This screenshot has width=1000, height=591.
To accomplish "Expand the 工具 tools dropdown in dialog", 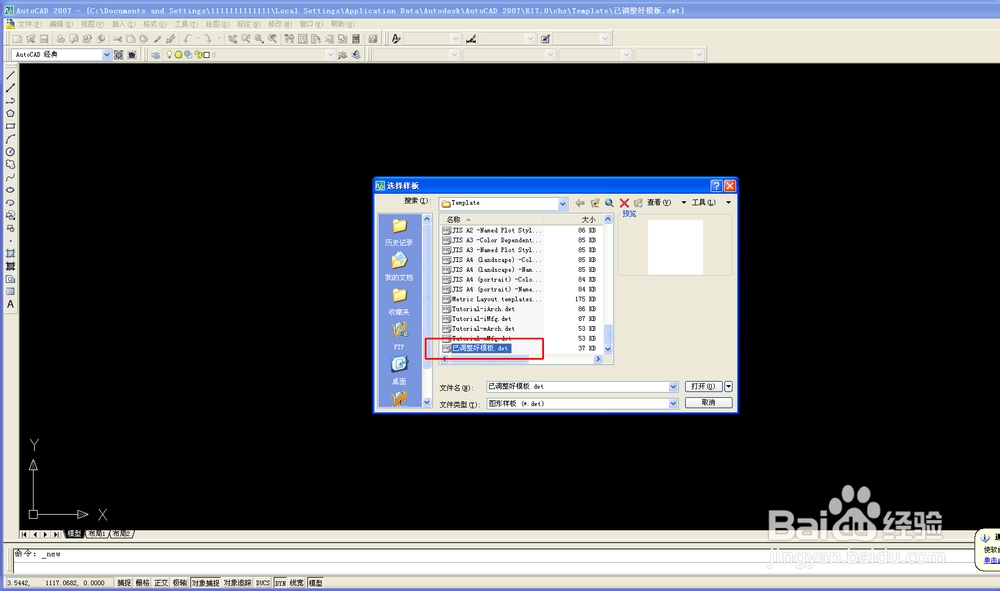I will 728,203.
